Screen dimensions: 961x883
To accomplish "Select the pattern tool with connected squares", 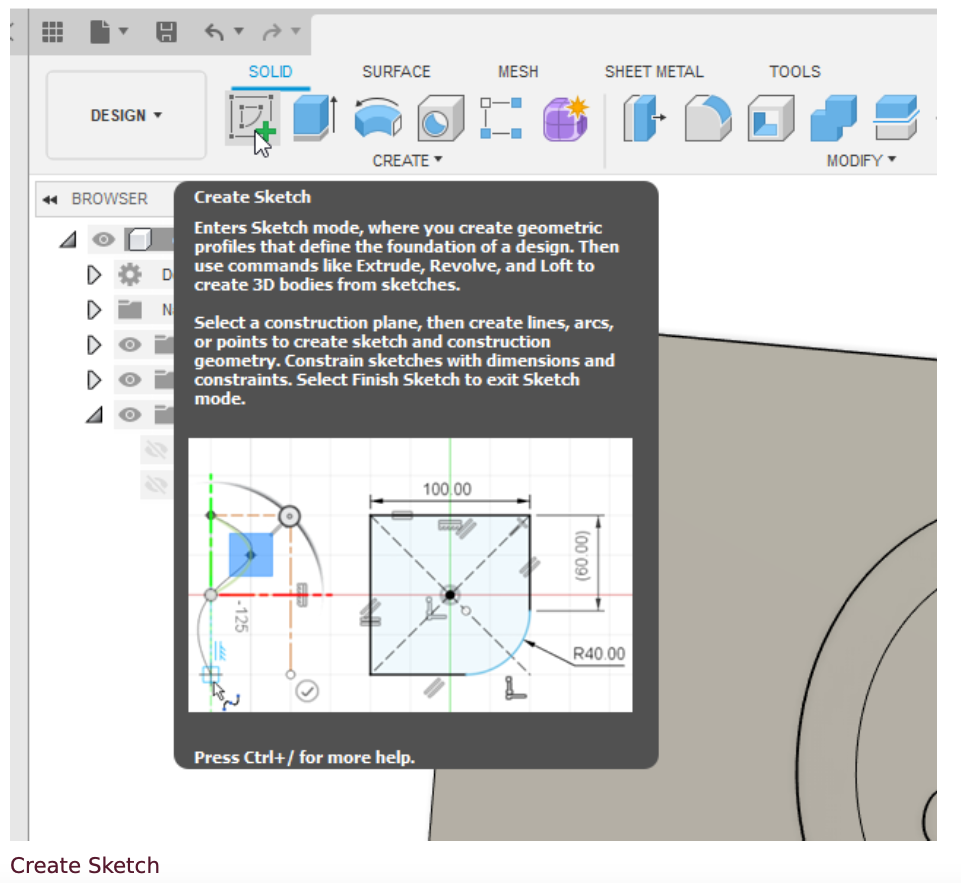I will 501,118.
